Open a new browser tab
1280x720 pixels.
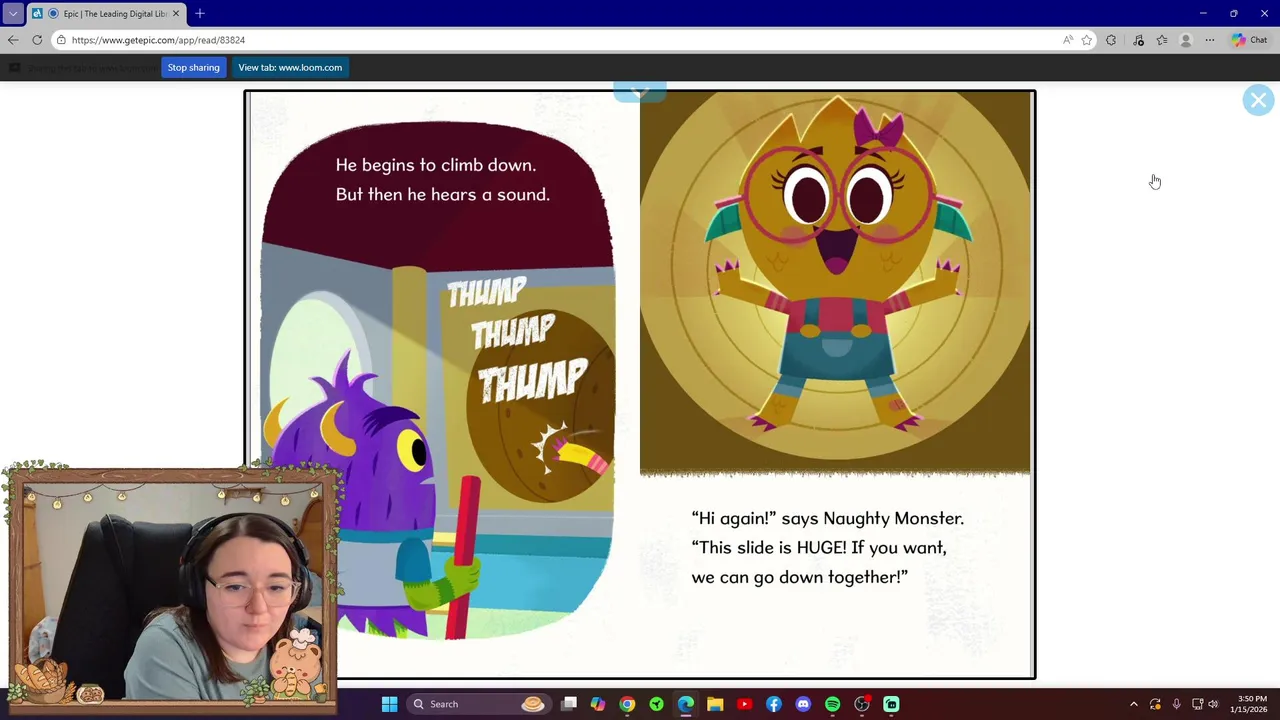point(200,13)
